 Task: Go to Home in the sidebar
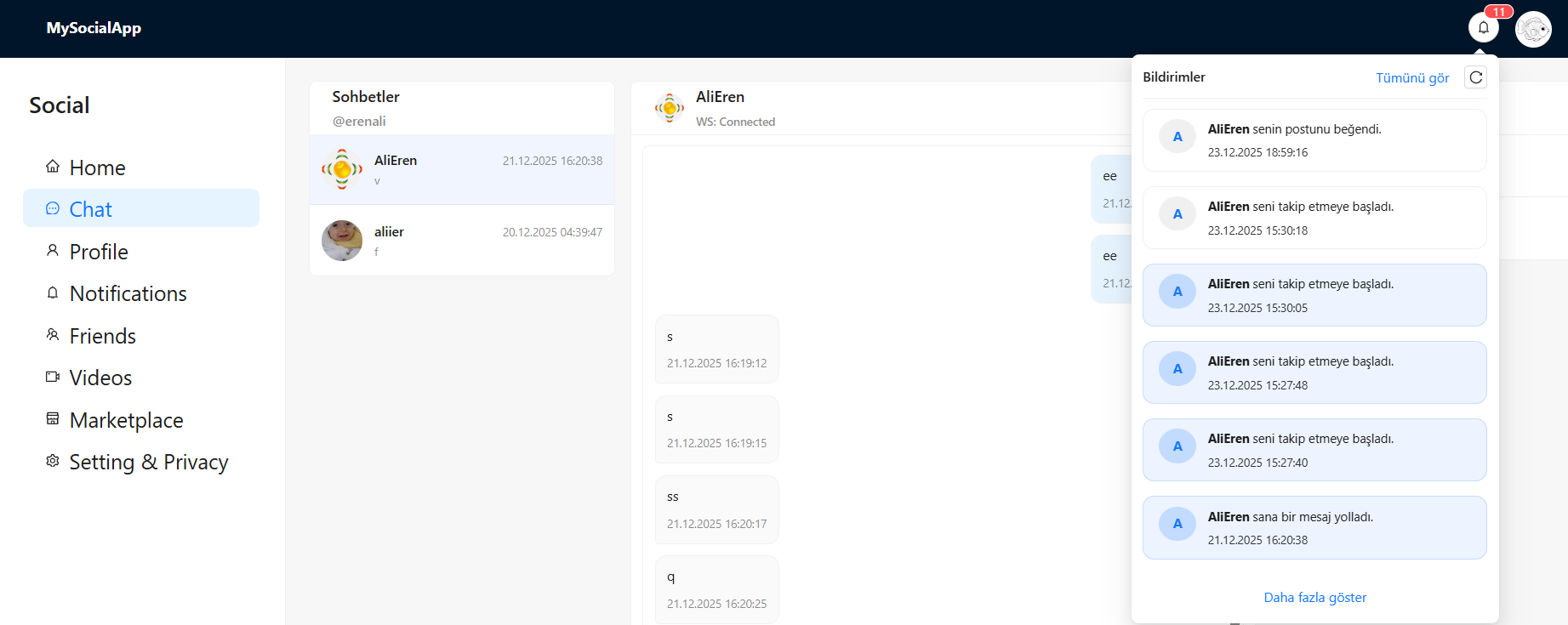pyautogui.click(x=141, y=168)
